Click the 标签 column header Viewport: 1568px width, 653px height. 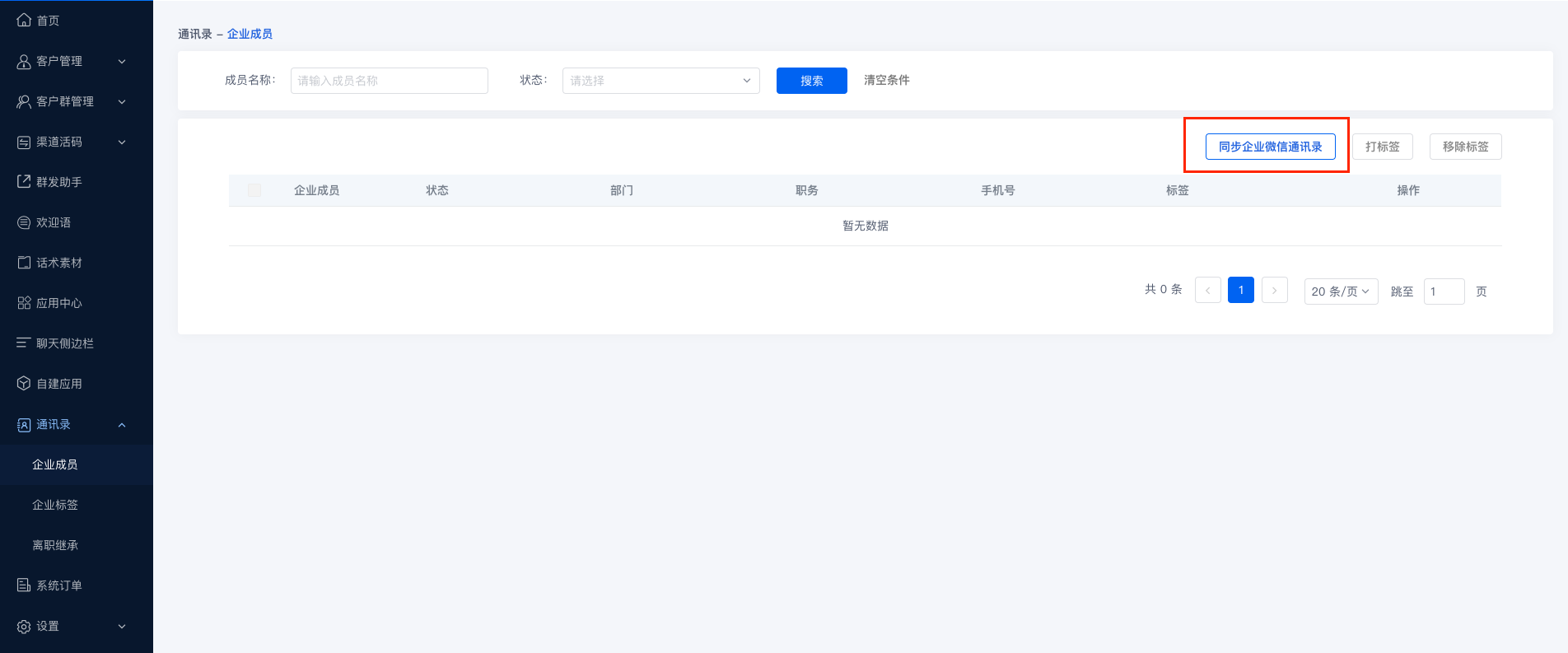point(1178,190)
